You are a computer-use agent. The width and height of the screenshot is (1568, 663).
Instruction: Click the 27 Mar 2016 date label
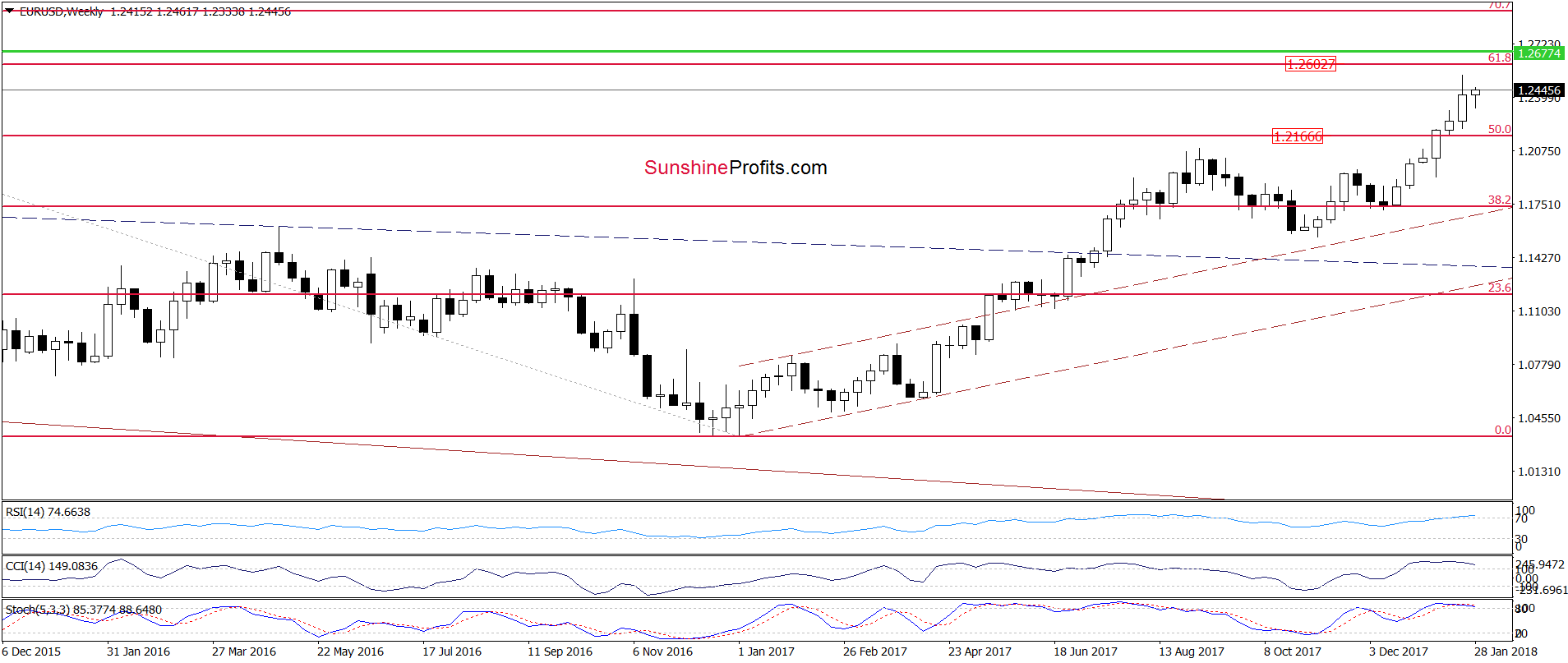(244, 651)
